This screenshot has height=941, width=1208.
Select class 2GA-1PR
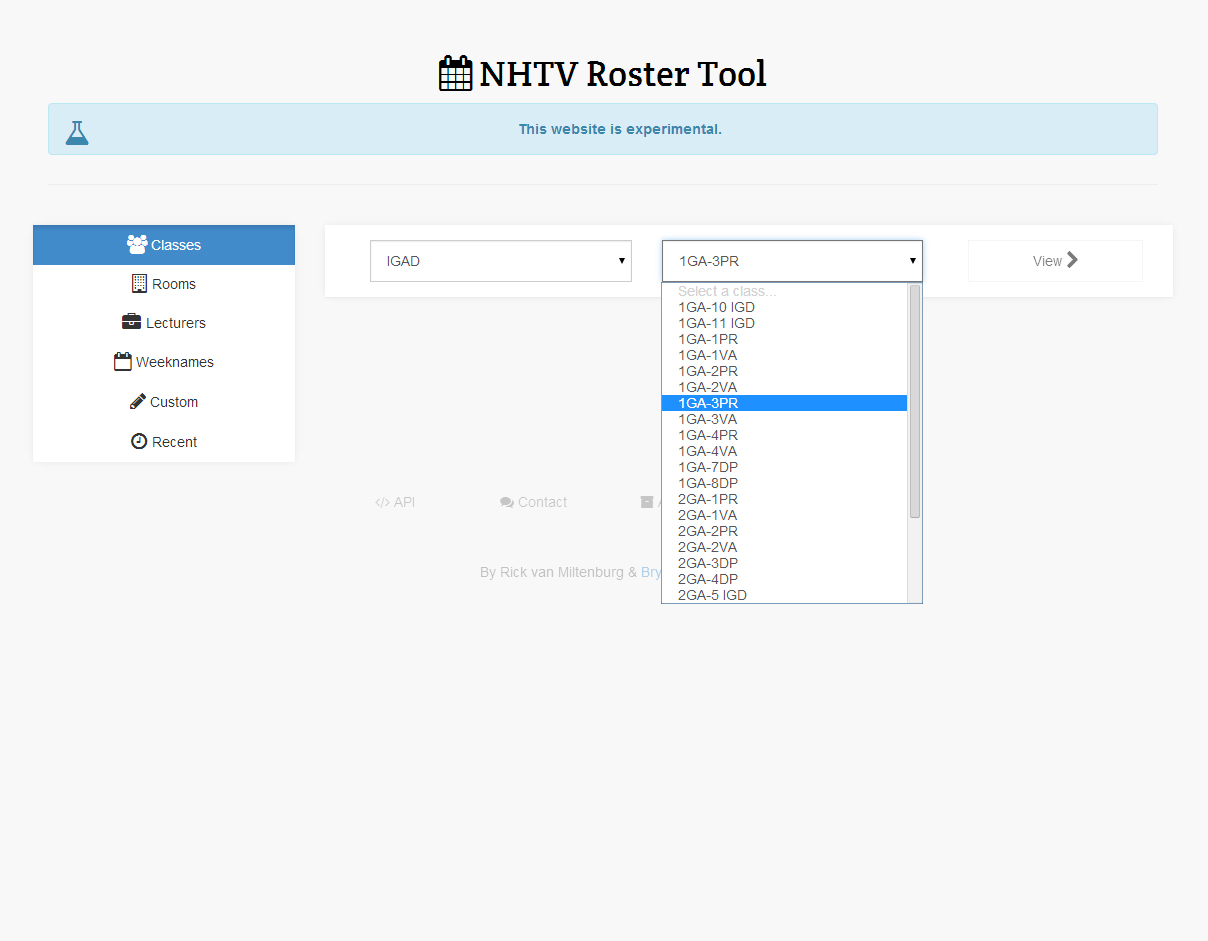[784, 499]
